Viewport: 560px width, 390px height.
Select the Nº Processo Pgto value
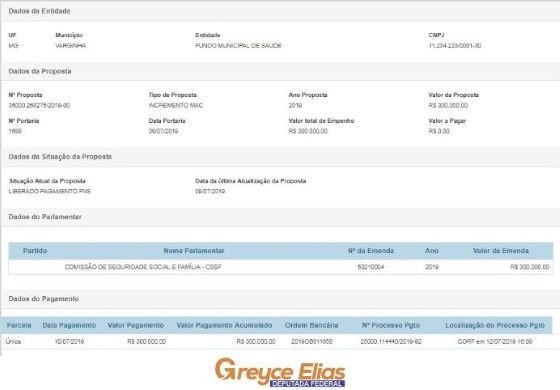point(391,341)
